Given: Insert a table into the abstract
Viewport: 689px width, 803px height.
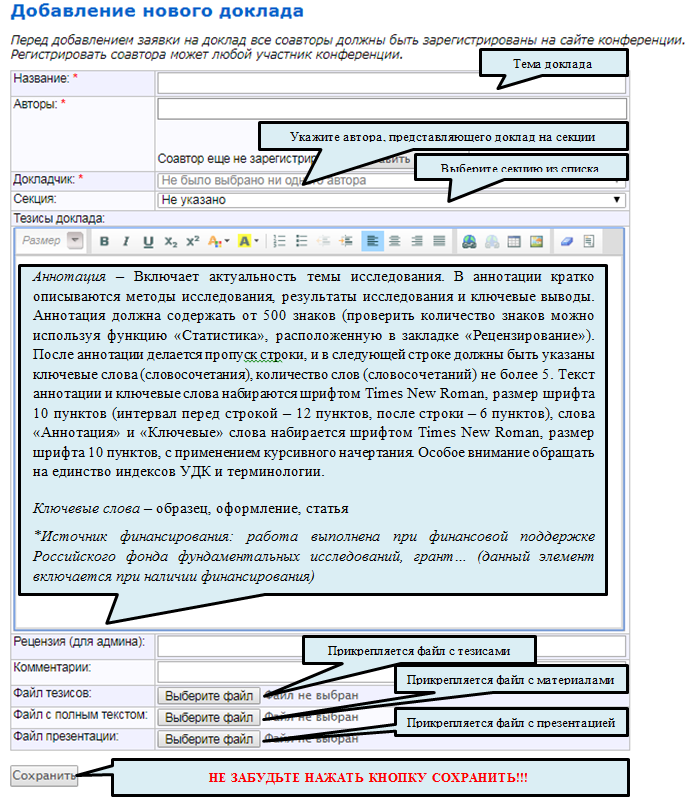Looking at the screenshot, I should 514,241.
